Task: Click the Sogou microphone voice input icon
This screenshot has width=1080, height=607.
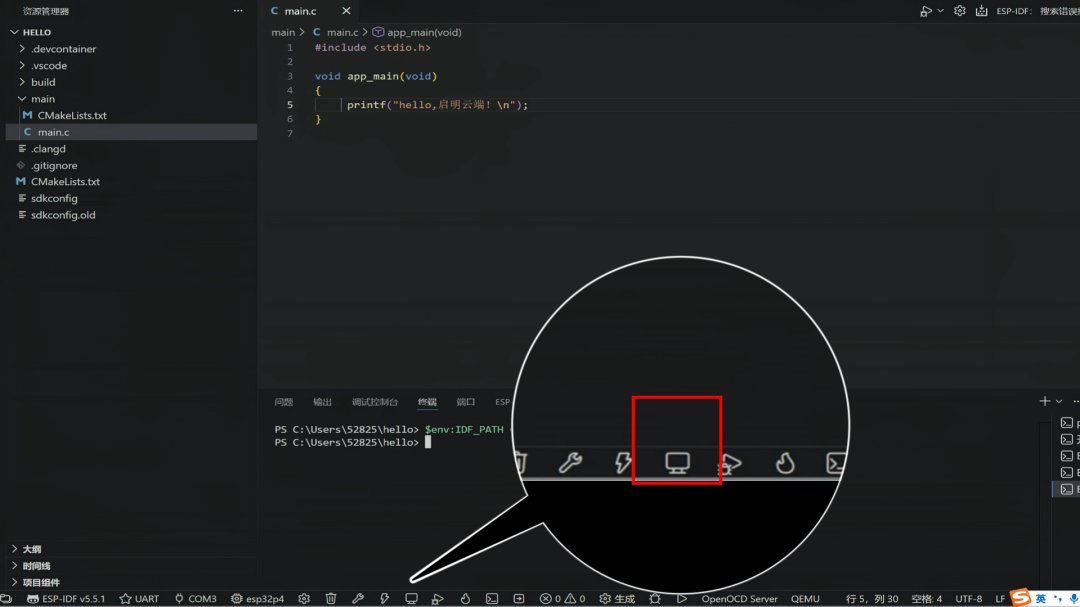Action: [x=1074, y=599]
